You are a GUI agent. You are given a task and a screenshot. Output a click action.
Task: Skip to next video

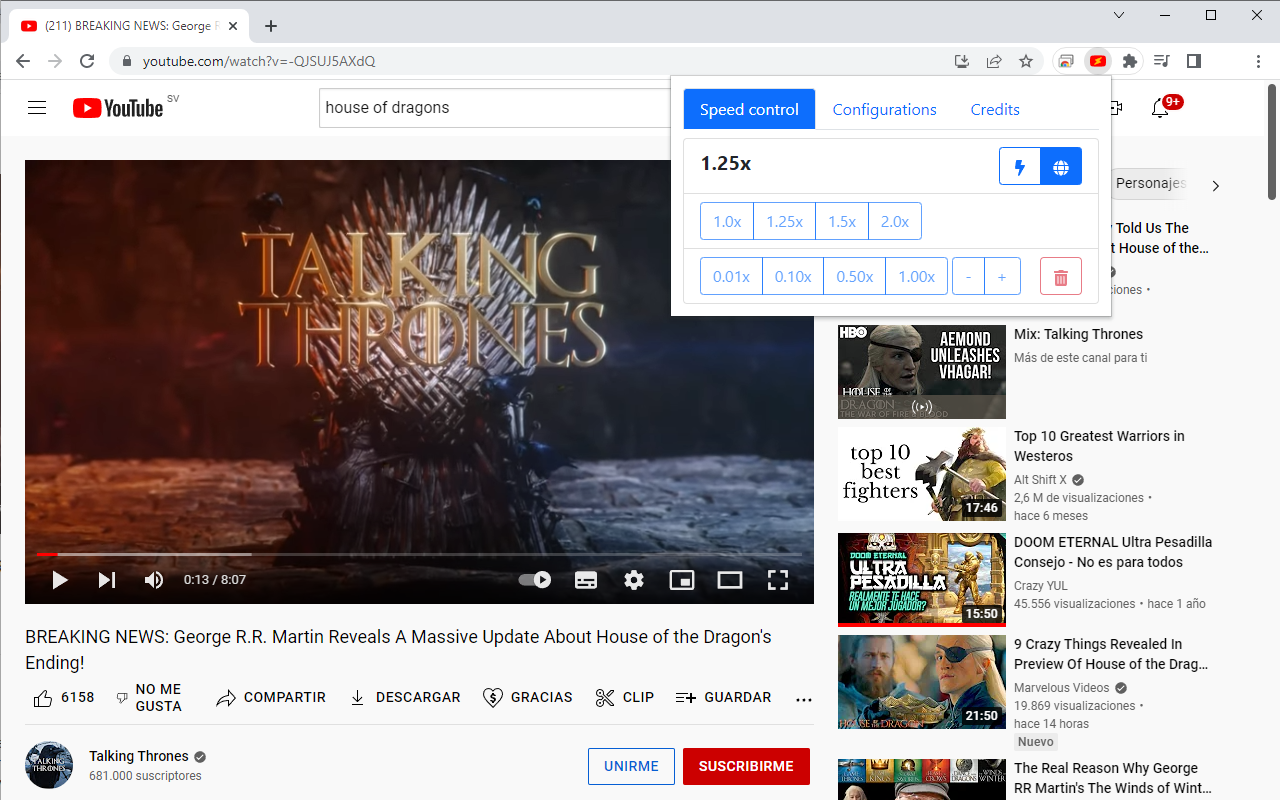click(x=107, y=580)
